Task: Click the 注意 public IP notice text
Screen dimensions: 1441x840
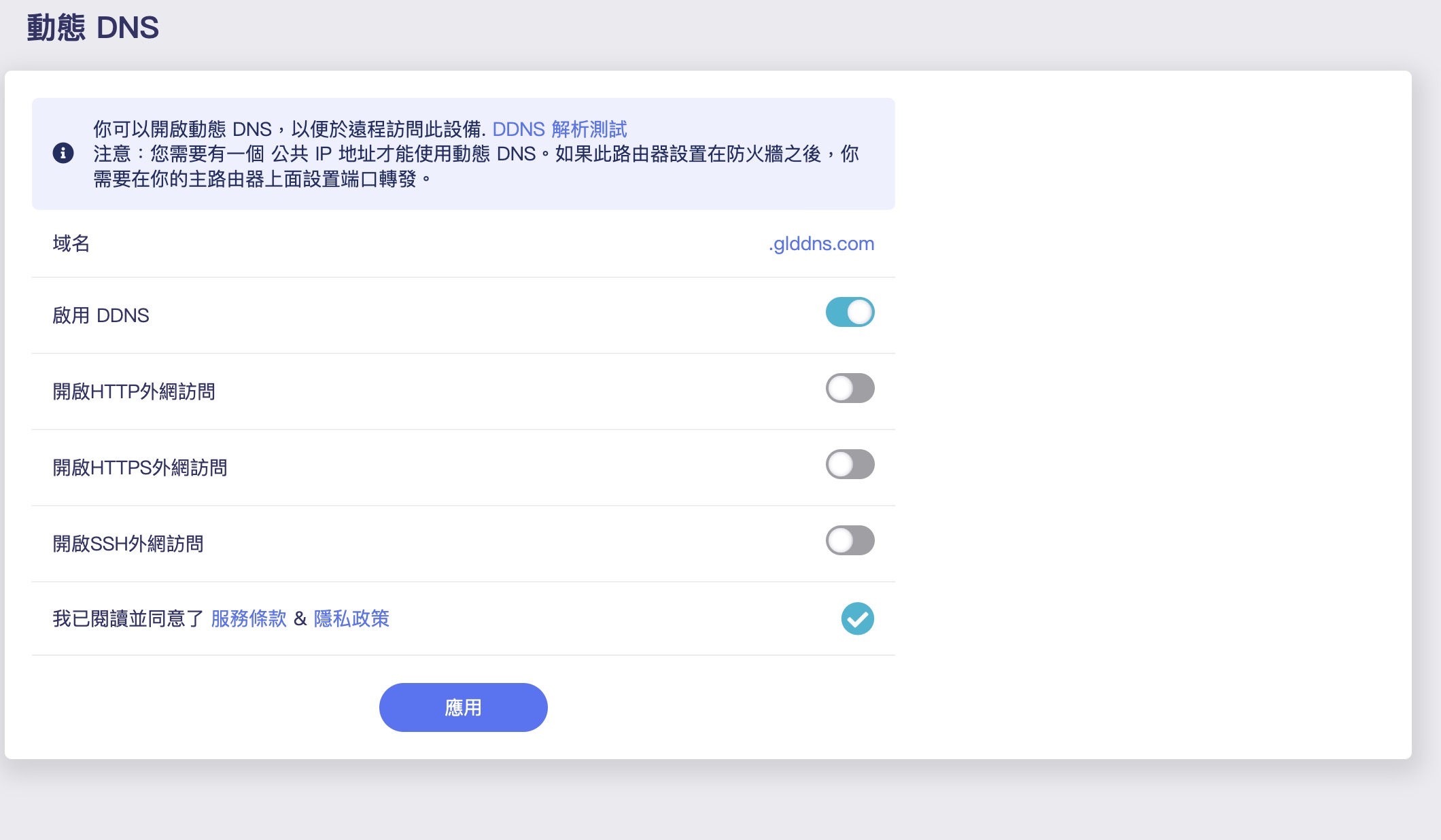Action: tap(476, 154)
